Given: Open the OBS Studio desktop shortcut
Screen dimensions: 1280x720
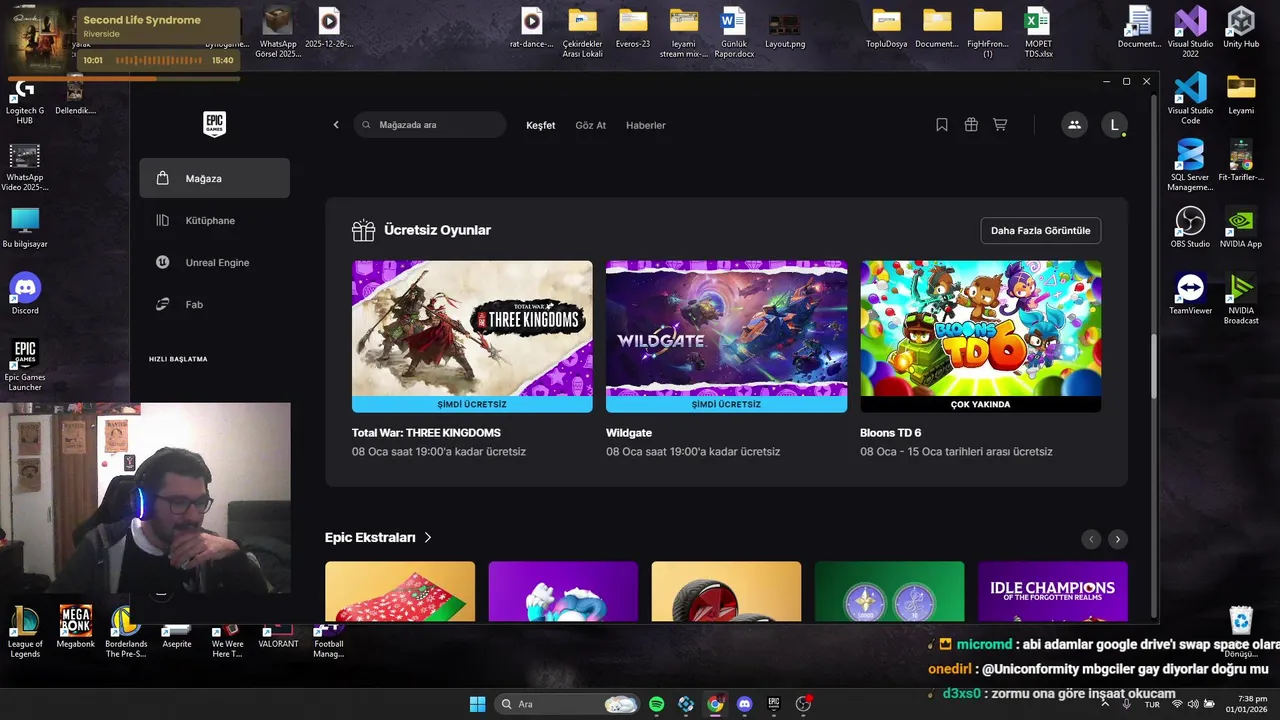Looking at the screenshot, I should (1190, 227).
